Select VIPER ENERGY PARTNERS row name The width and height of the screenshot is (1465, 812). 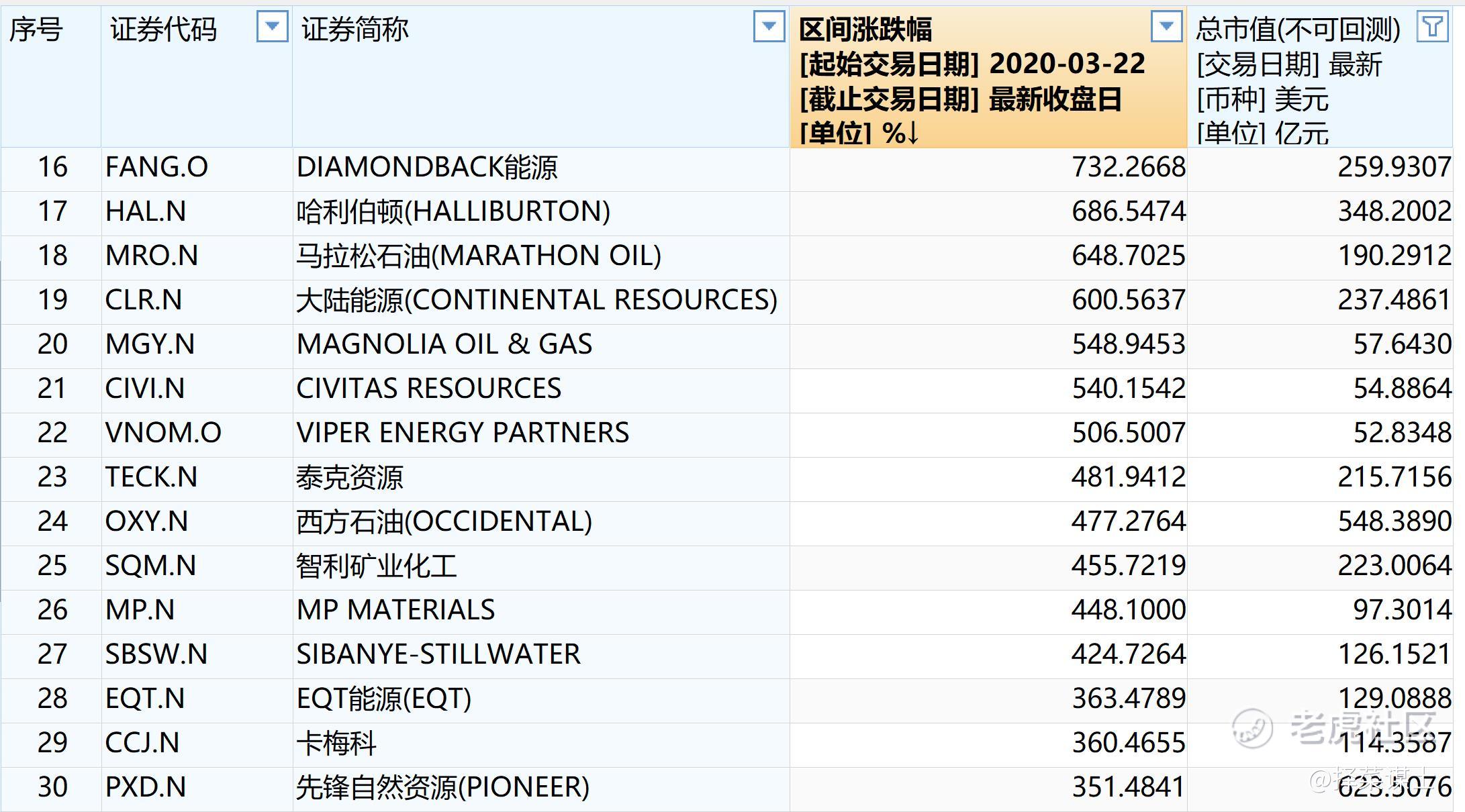pyautogui.click(x=463, y=433)
